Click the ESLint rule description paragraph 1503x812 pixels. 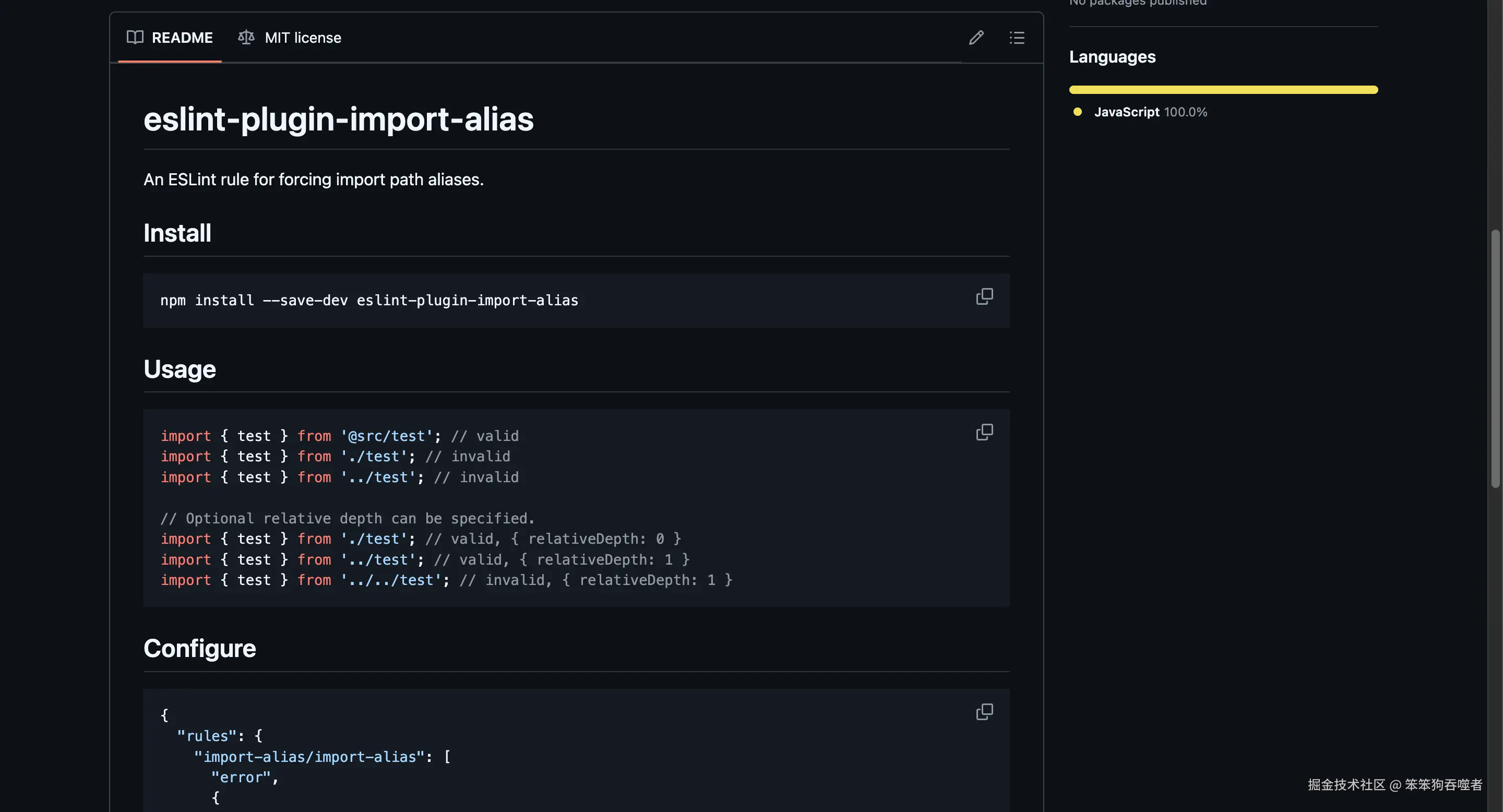(x=313, y=180)
